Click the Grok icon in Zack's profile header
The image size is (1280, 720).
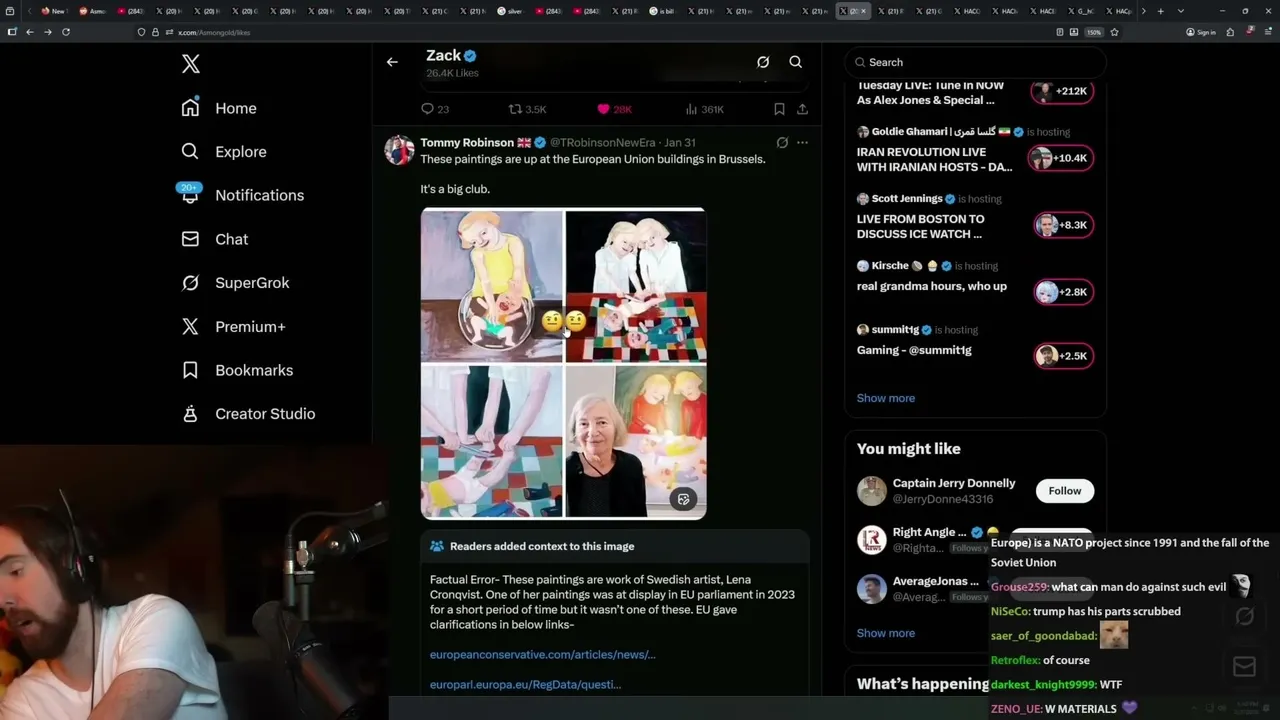[x=763, y=62]
